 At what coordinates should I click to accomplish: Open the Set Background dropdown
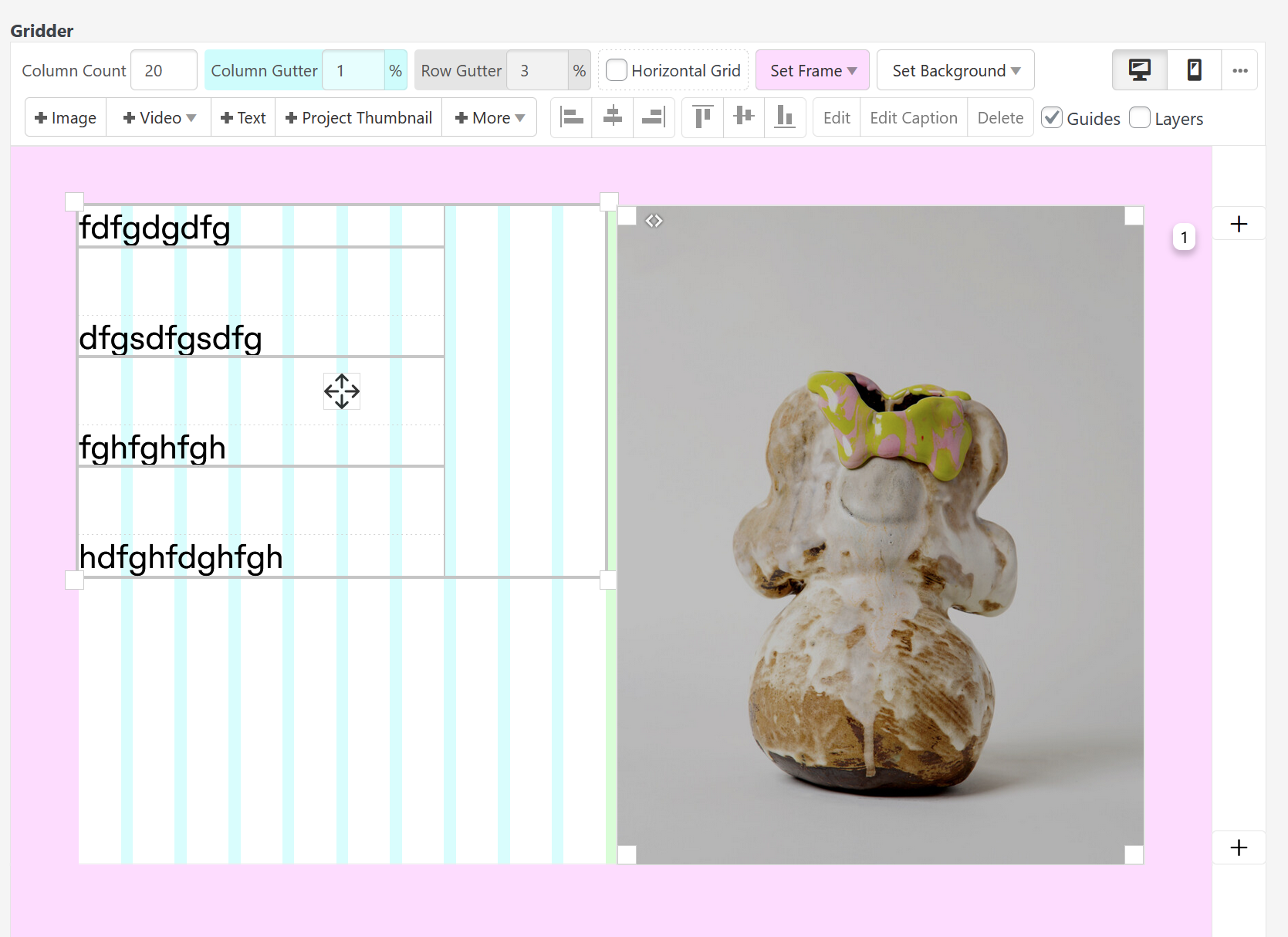(955, 70)
